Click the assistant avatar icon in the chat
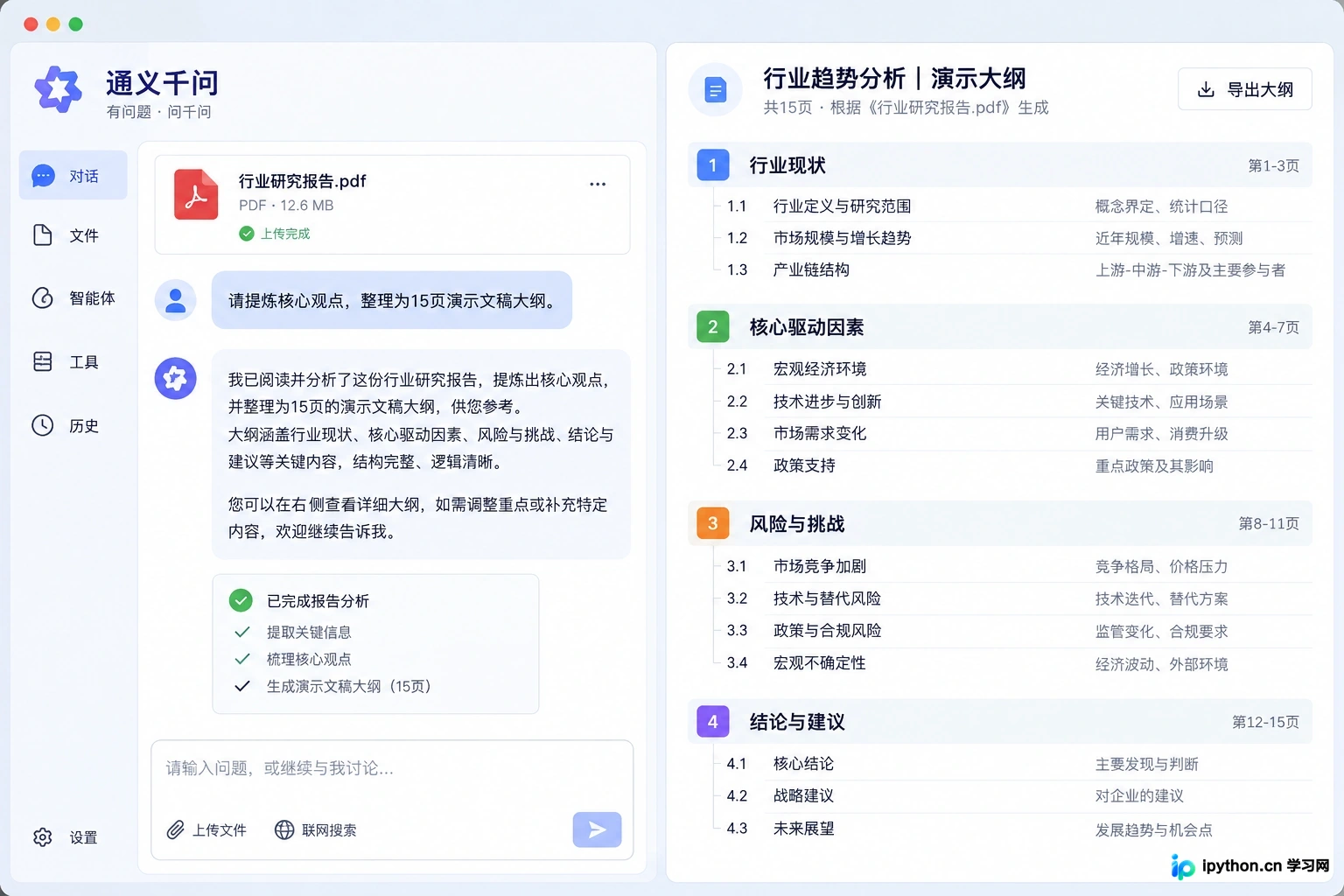This screenshot has height=896, width=1344. (176, 379)
